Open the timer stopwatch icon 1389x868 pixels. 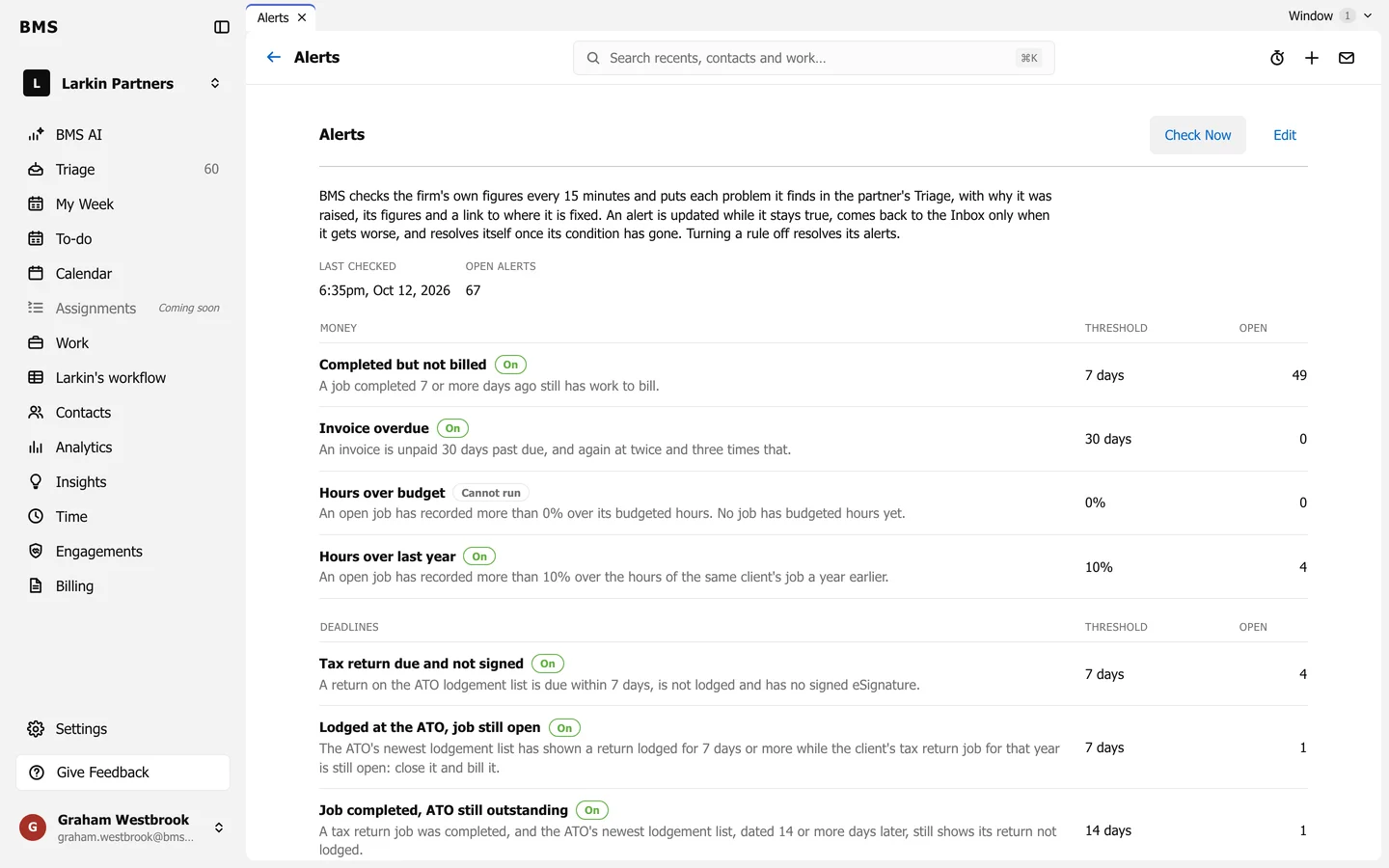coord(1277,58)
